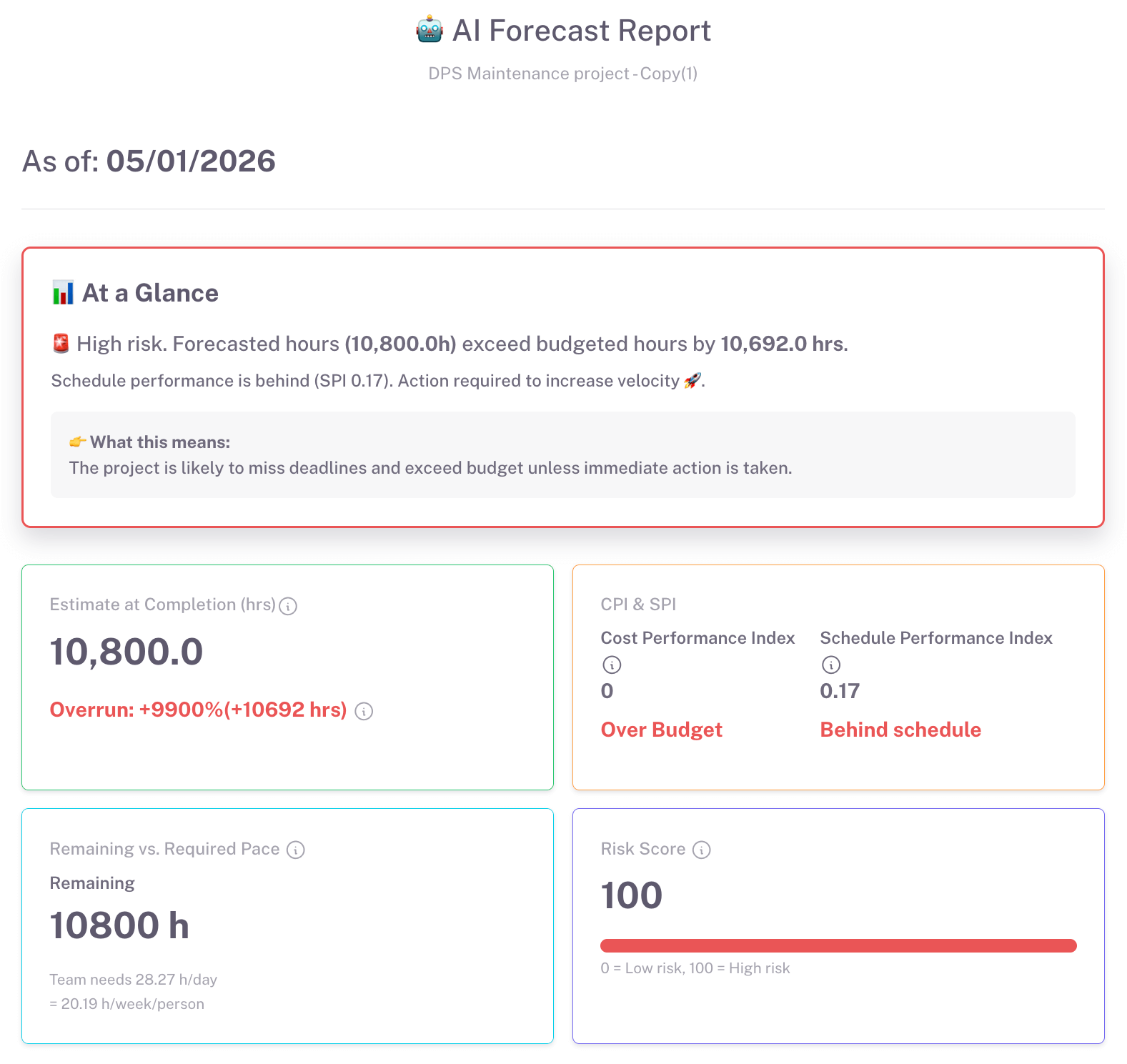Click the red Risk Score progress bar
The image size is (1127, 1064).
tap(838, 945)
